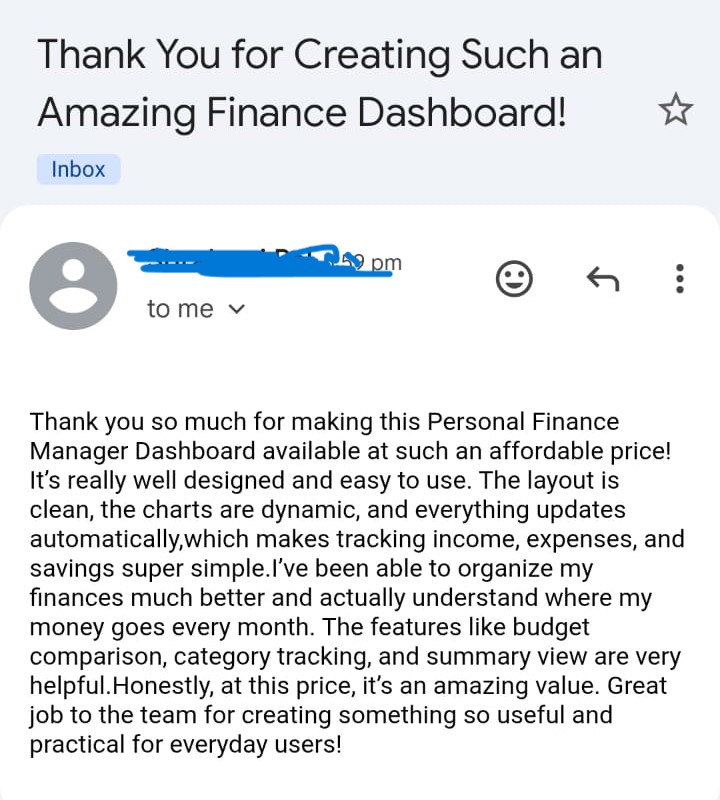
Task: Click the Inbox label chip
Action: pos(78,169)
